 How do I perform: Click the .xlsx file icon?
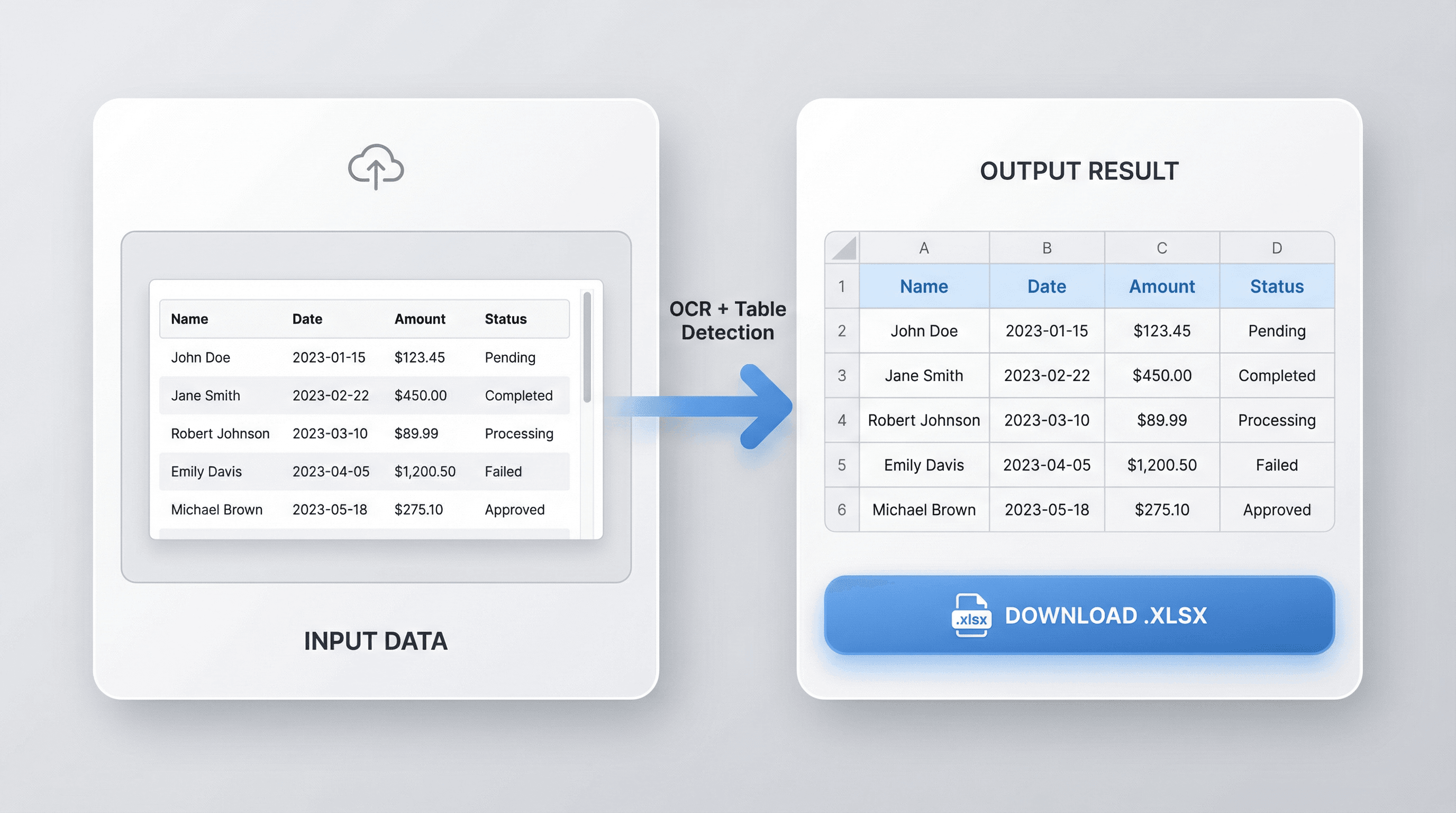pos(971,615)
